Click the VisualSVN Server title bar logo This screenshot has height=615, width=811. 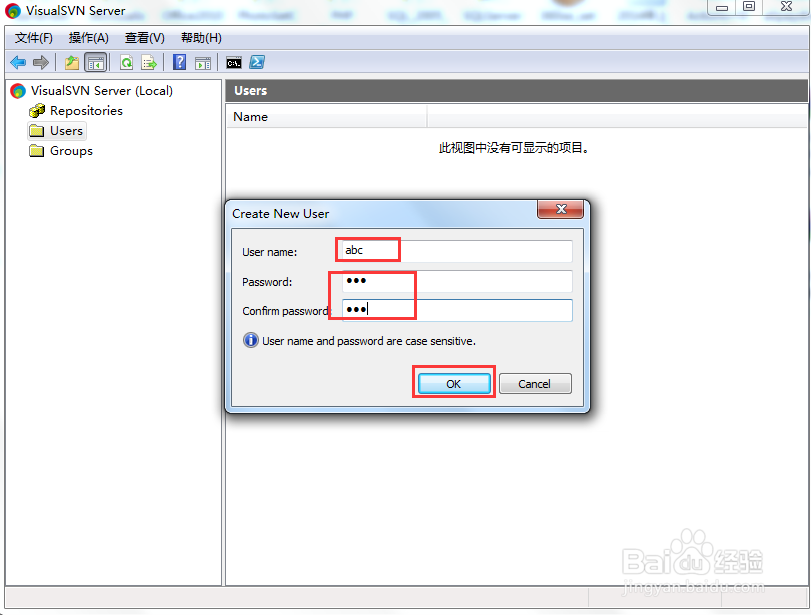click(x=12, y=10)
